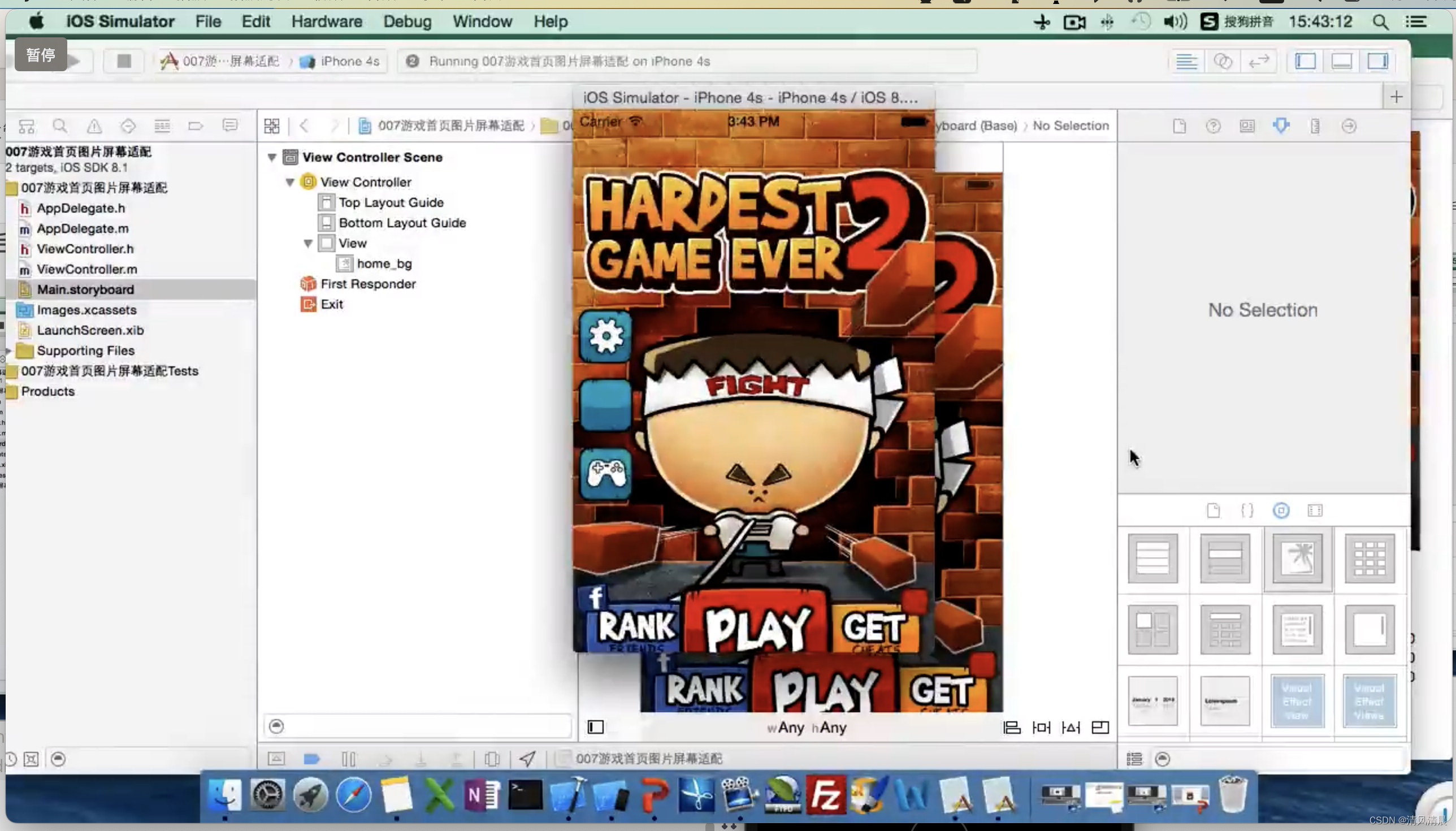Select the standard editor button

(x=1186, y=61)
